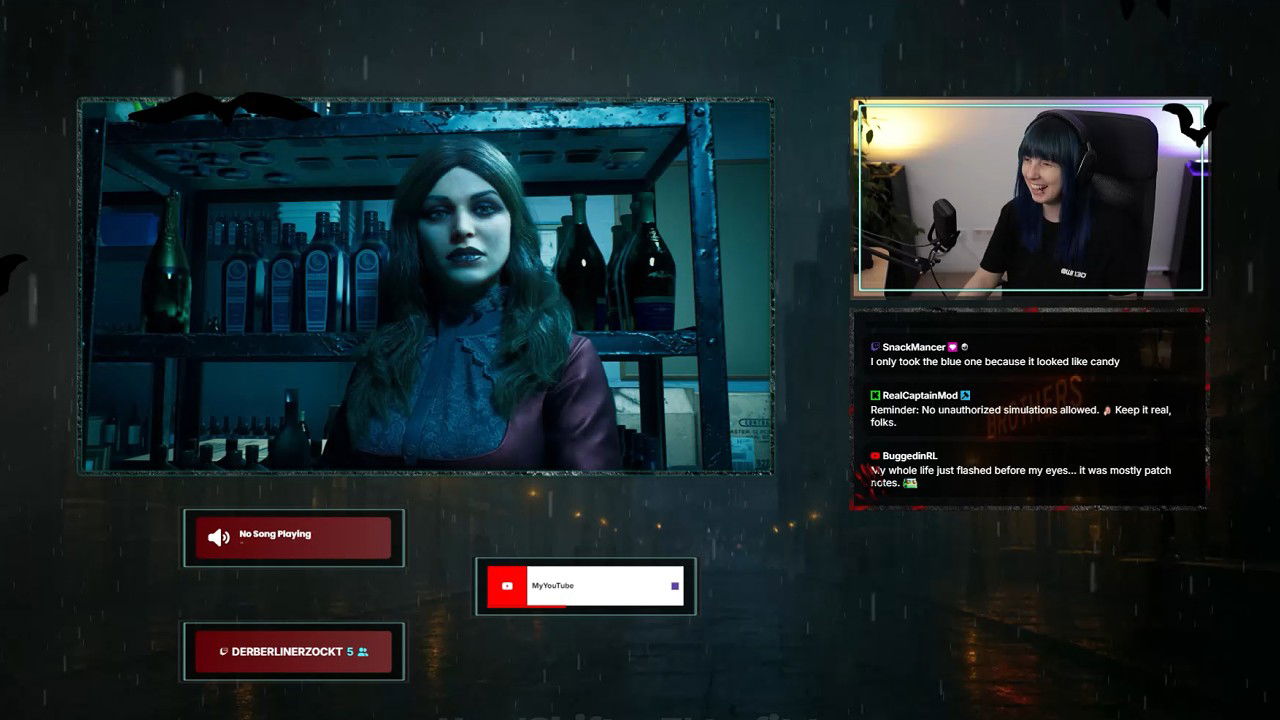Click the MyYouTube text label
Screen dimensions: 1280x720
(x=552, y=586)
